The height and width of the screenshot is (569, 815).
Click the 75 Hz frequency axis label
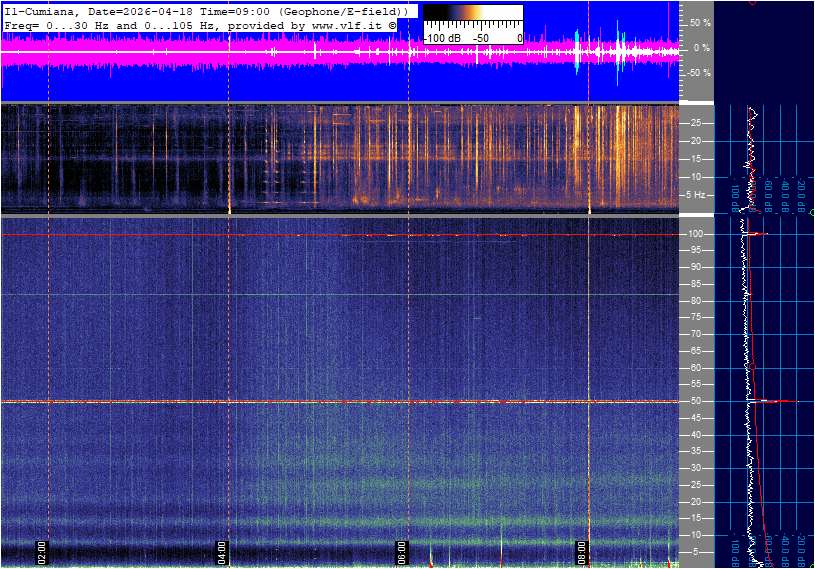(x=694, y=317)
